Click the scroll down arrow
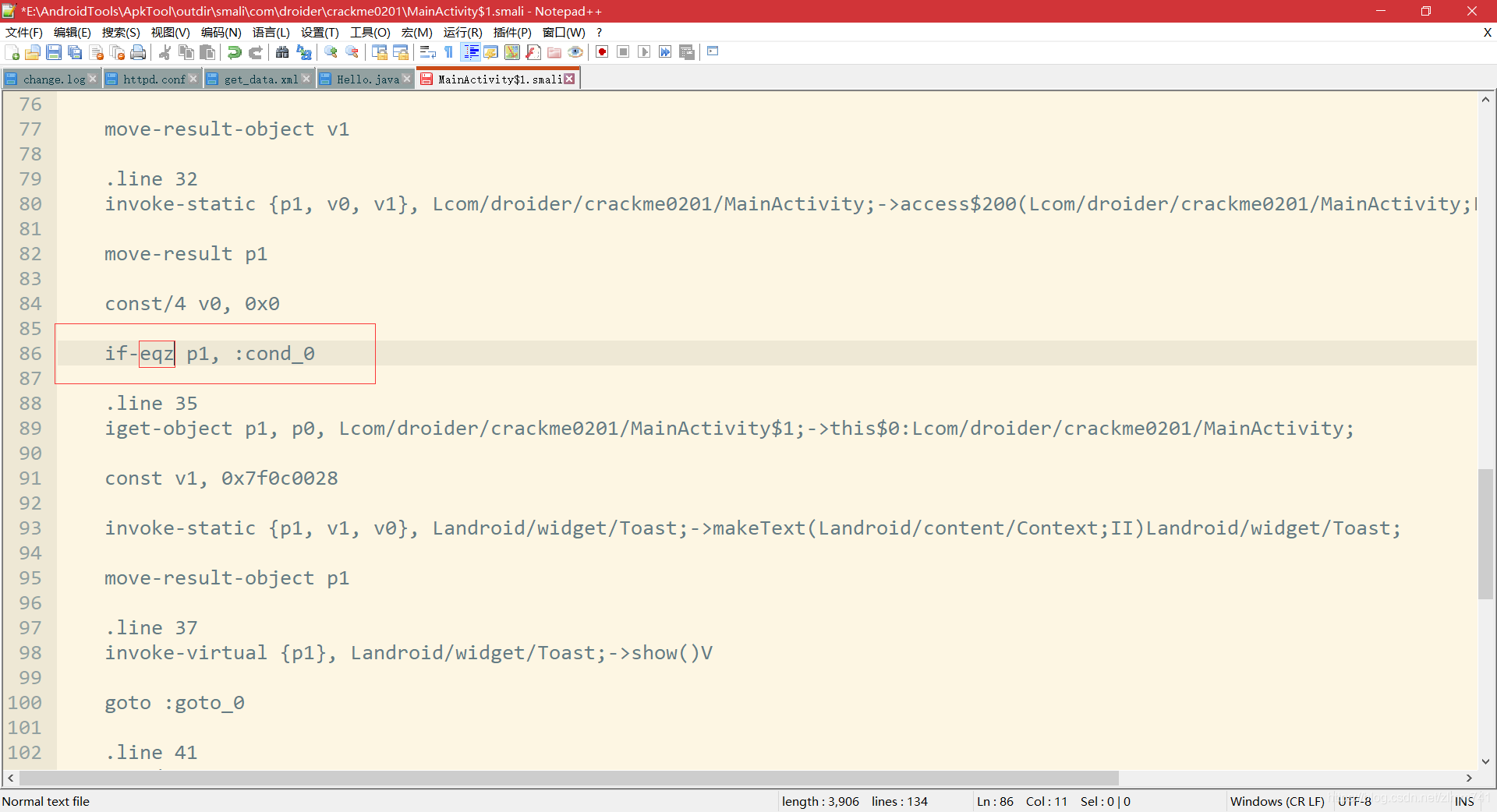1497x812 pixels. (1486, 761)
